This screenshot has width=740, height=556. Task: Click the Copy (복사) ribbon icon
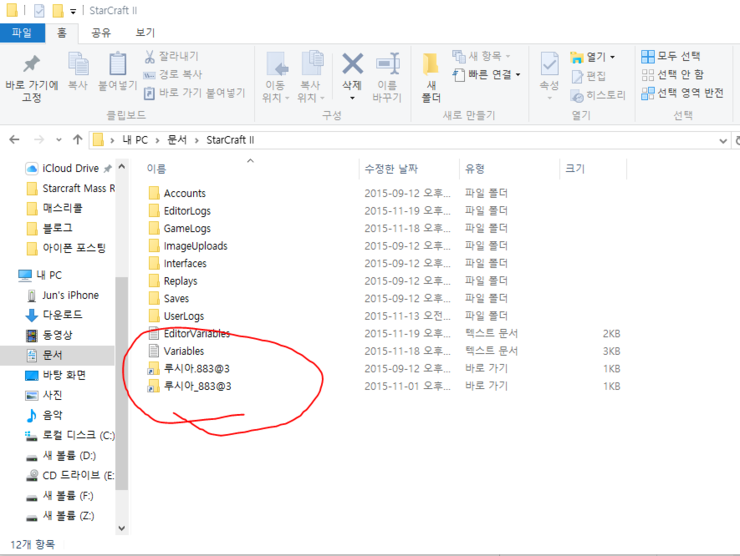[78, 64]
